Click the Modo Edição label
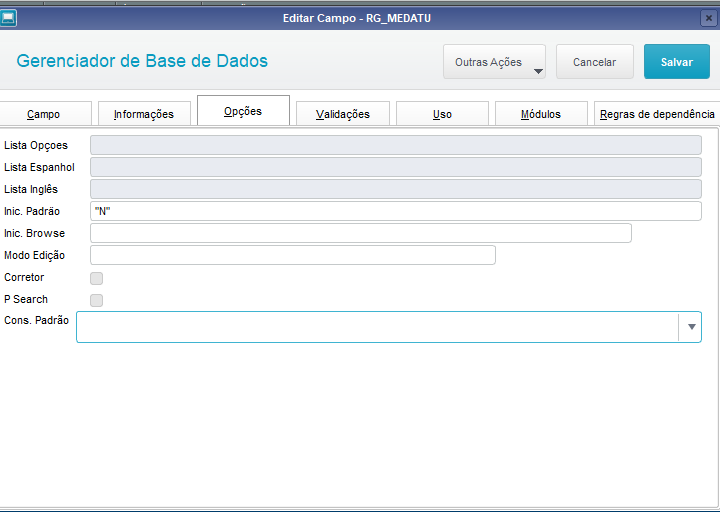 click(34, 255)
